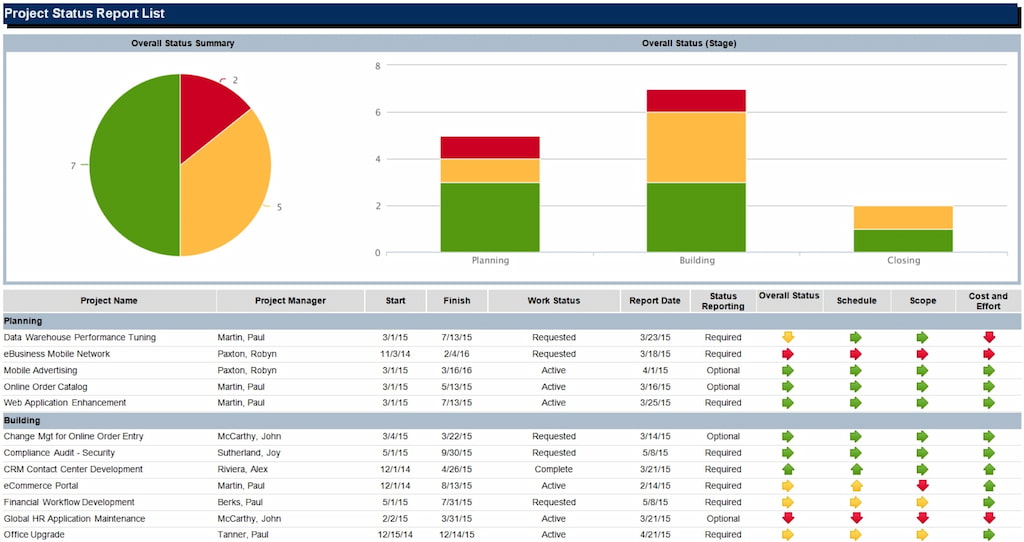Click green Cost and Effort arrow for Office Upgrade

coord(989,535)
